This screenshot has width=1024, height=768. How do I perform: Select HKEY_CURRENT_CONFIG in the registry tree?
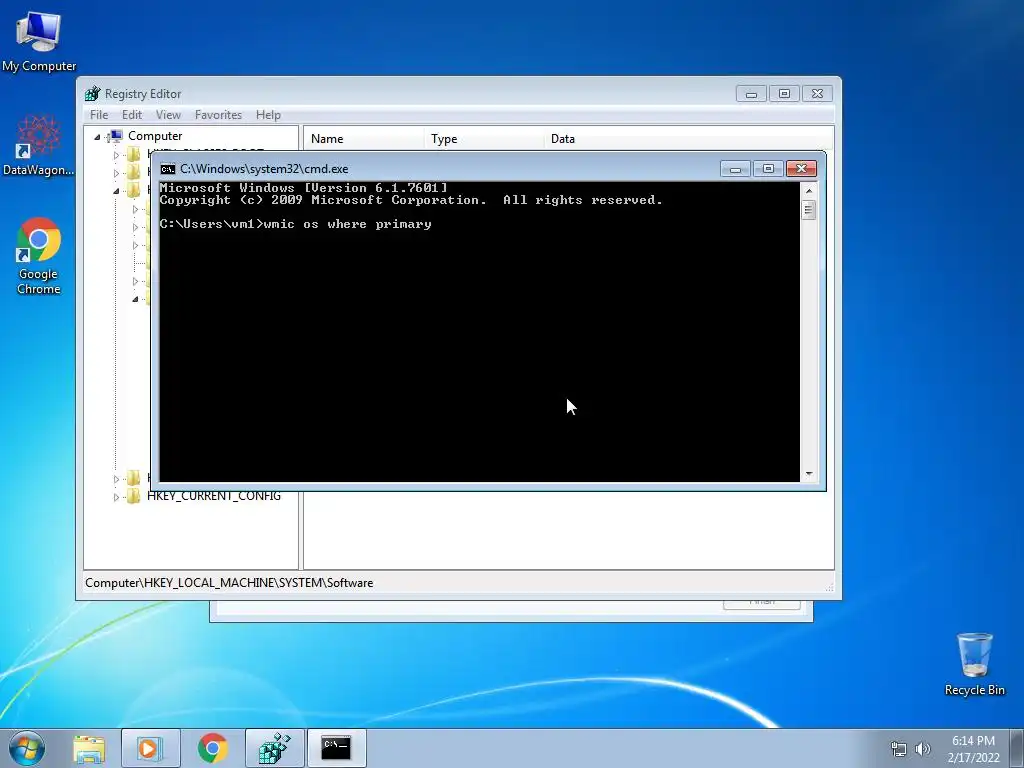214,496
